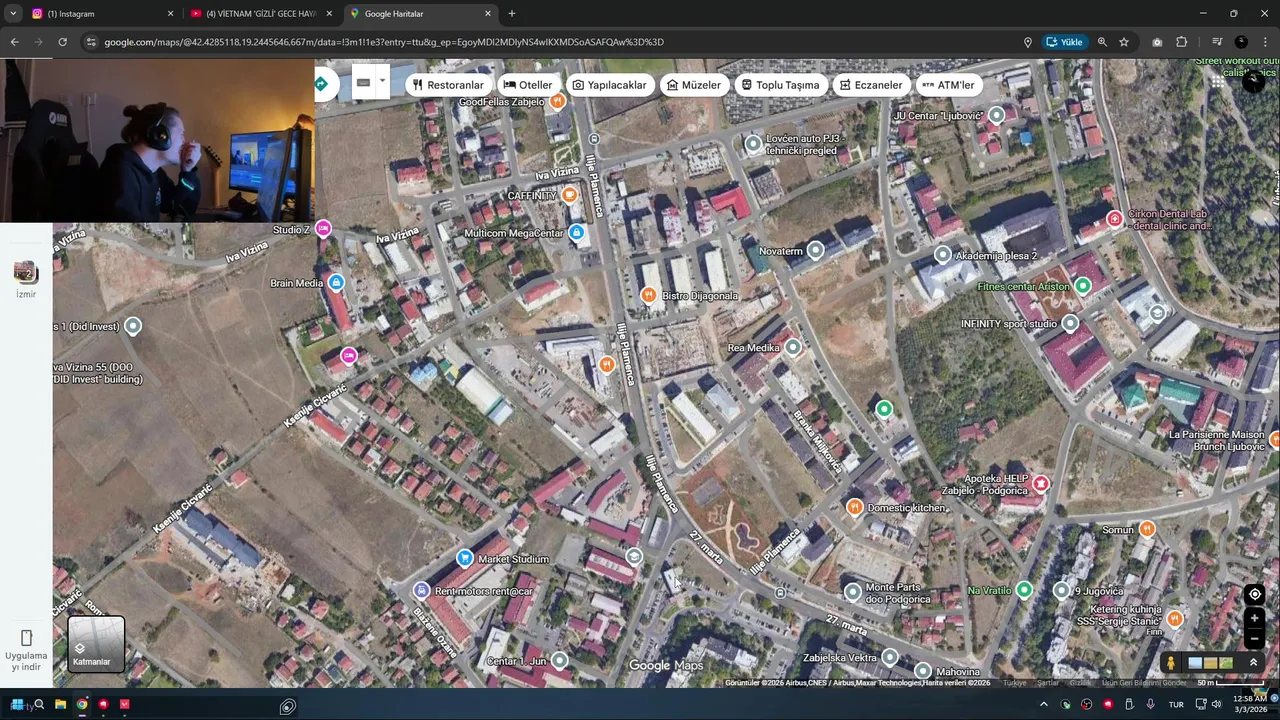Screen dimensions: 1280x720
Task: Show your location with the target icon
Action: click(1254, 594)
